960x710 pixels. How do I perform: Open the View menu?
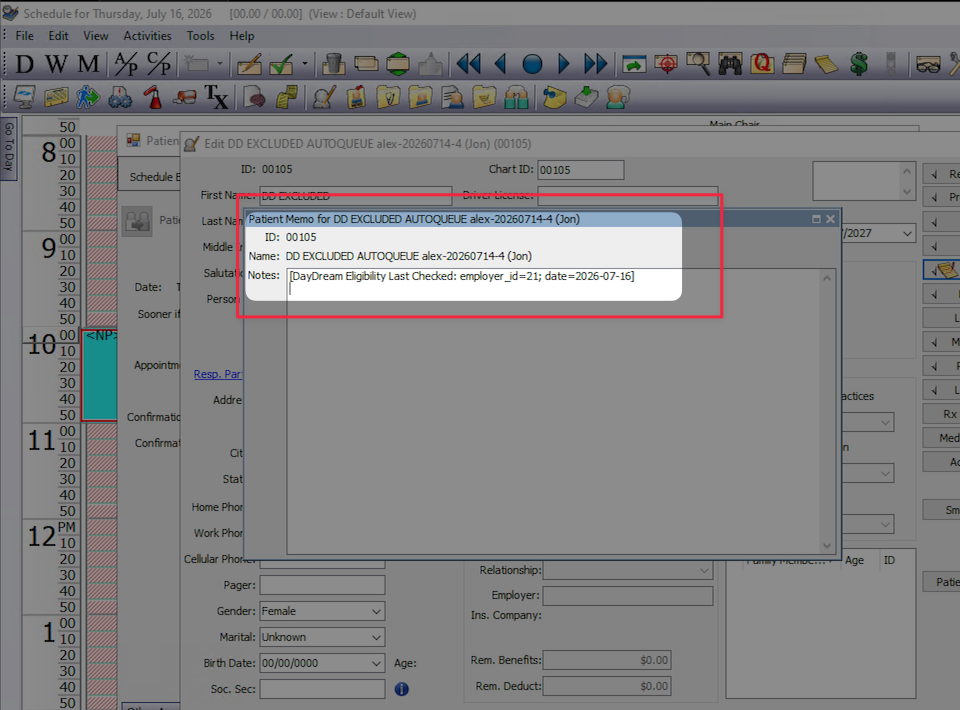[96, 36]
